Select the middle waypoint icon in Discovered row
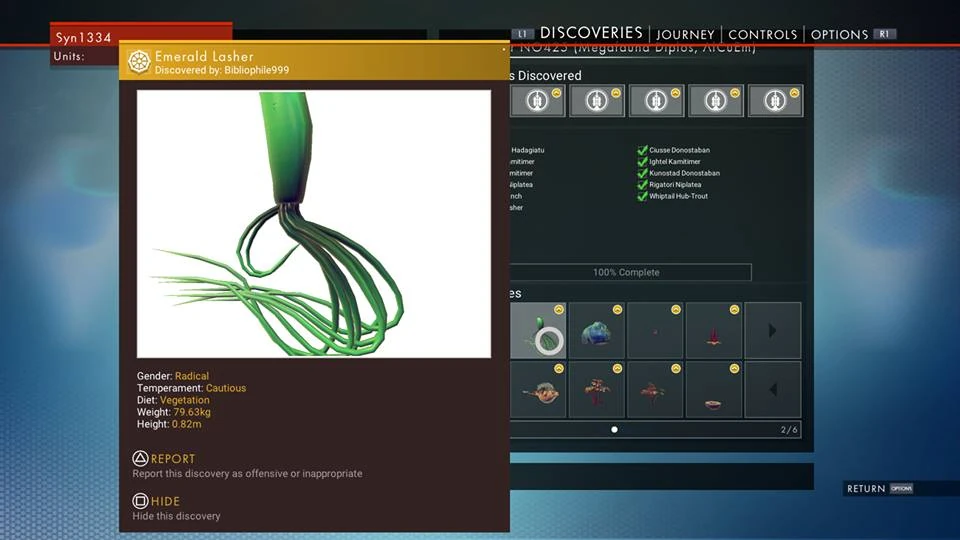The height and width of the screenshot is (540, 960). (656, 100)
